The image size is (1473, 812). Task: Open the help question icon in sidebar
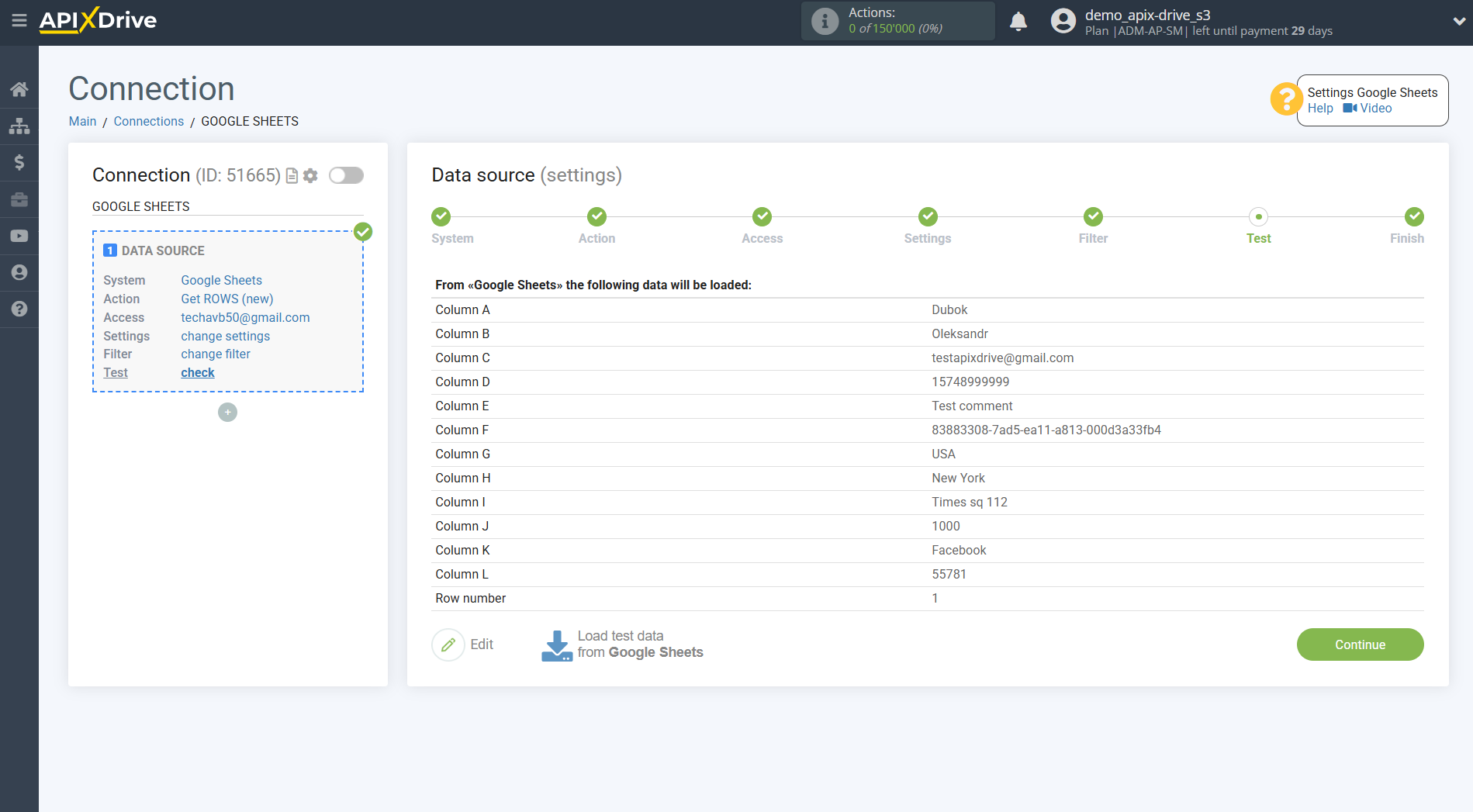[x=19, y=309]
